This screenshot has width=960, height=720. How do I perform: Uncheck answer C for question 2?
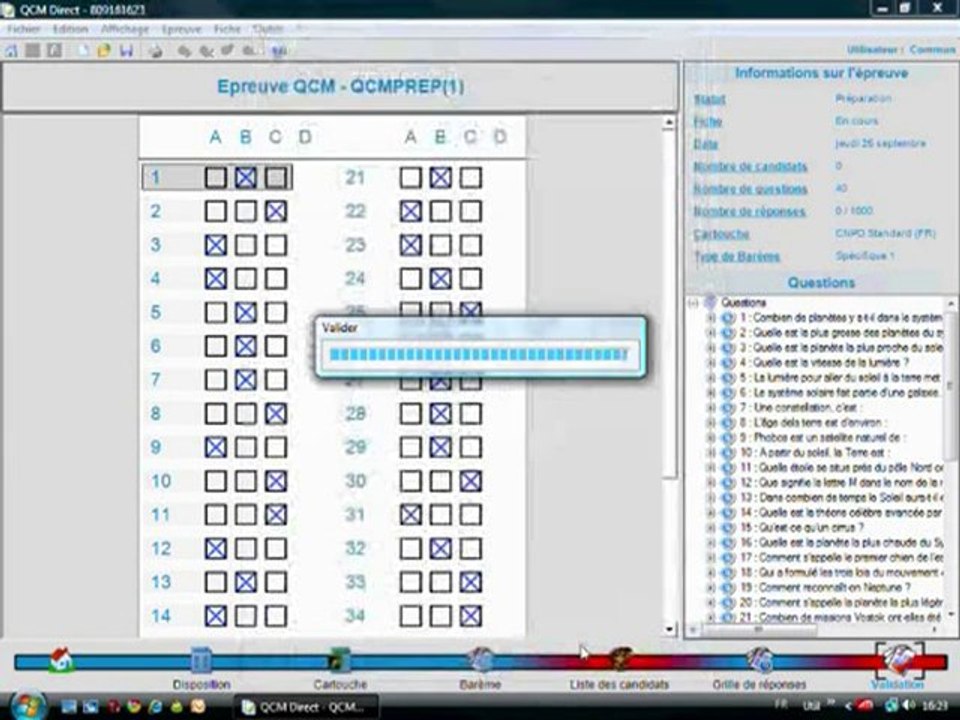tap(276, 211)
